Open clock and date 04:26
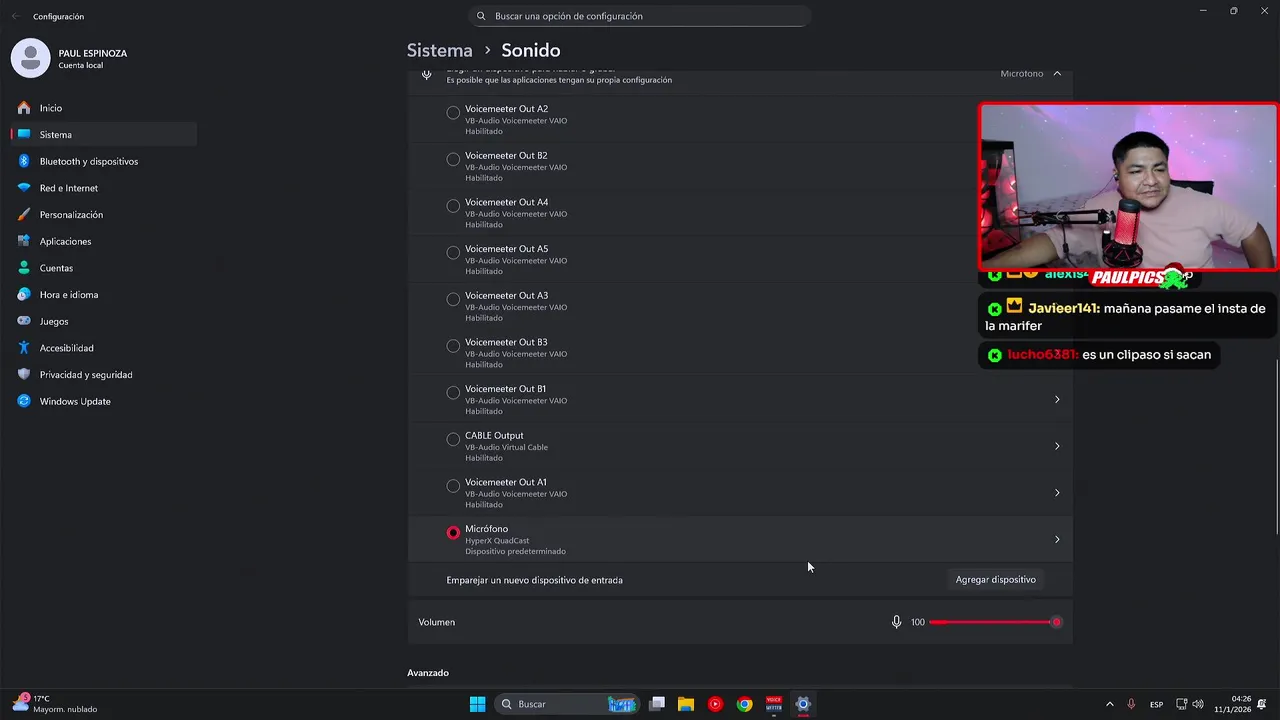Image resolution: width=1280 pixels, height=720 pixels. 1233,704
